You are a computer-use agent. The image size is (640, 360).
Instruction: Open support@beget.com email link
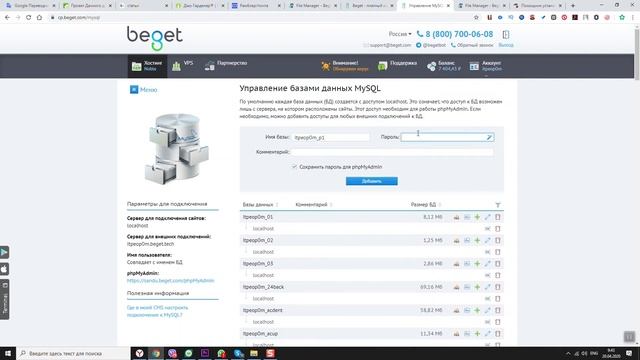click(387, 45)
